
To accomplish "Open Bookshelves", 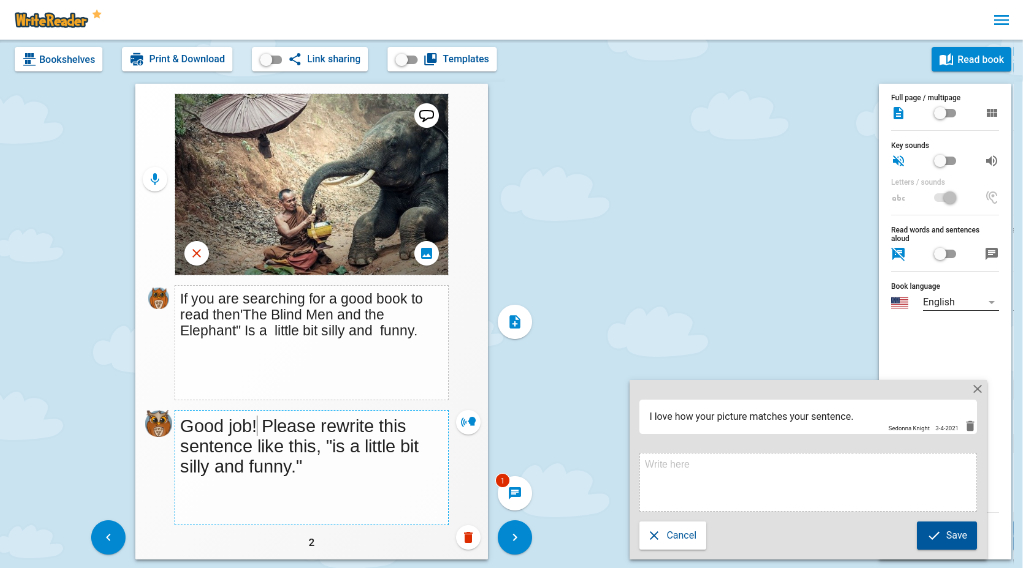I will click(x=59, y=59).
